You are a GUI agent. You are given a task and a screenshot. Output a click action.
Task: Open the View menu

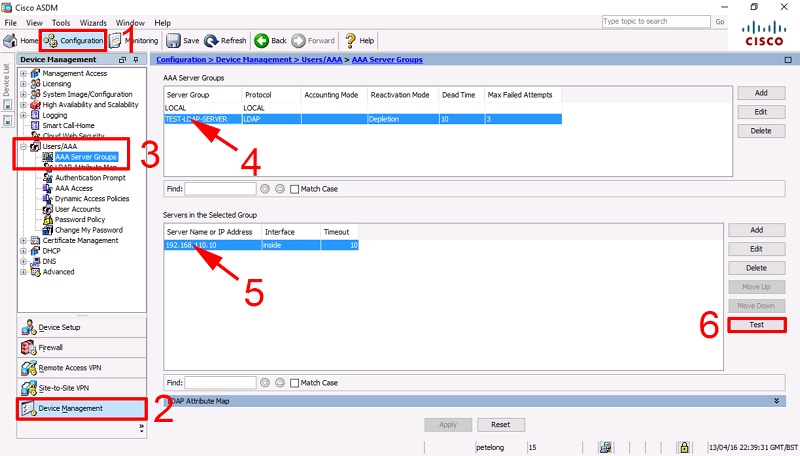pyautogui.click(x=34, y=23)
